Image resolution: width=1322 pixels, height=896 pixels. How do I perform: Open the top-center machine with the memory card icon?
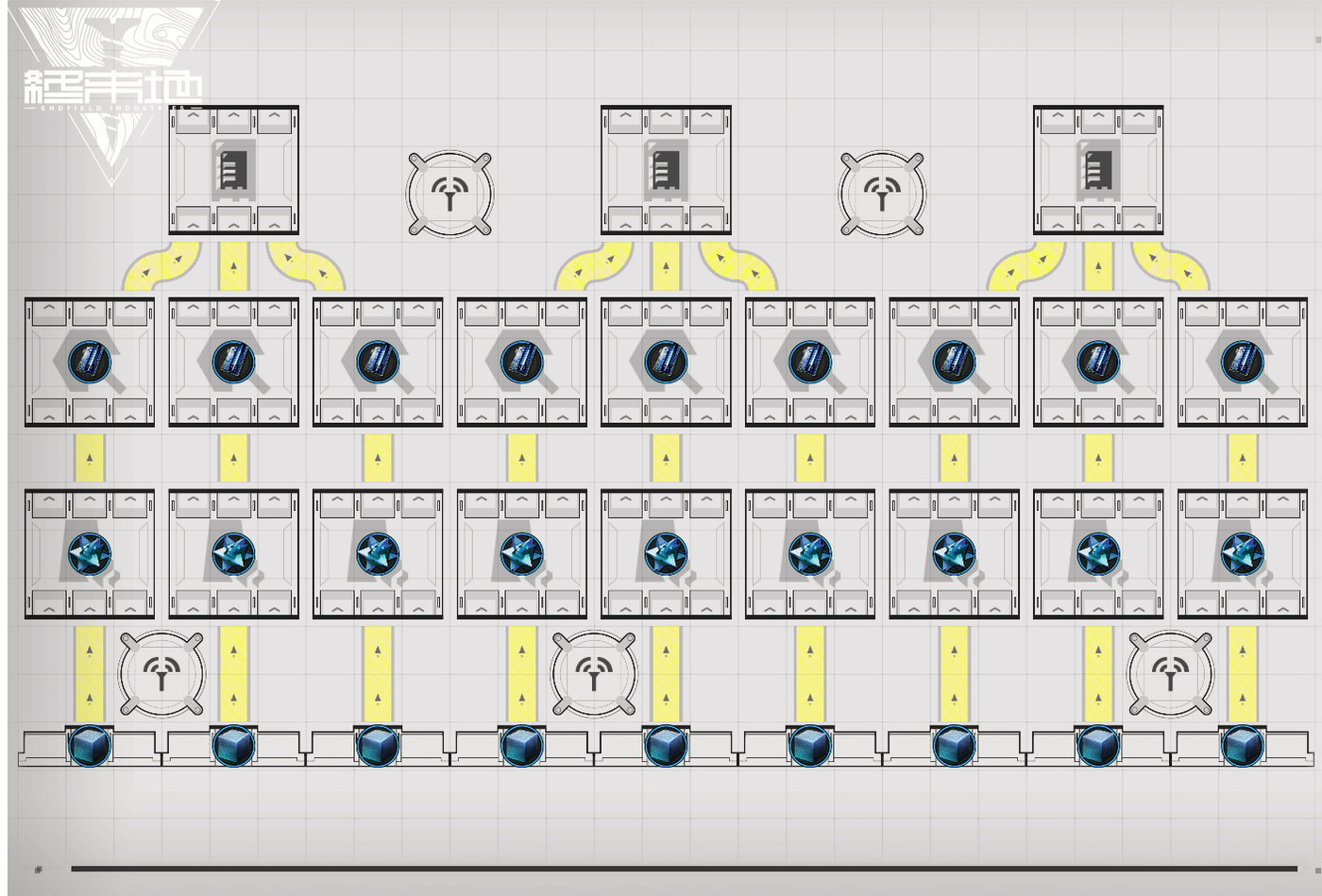(666, 170)
